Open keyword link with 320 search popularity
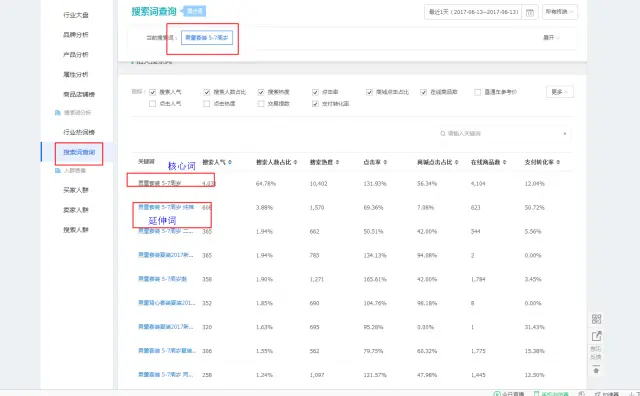This screenshot has width=640, height=396. click(166, 327)
